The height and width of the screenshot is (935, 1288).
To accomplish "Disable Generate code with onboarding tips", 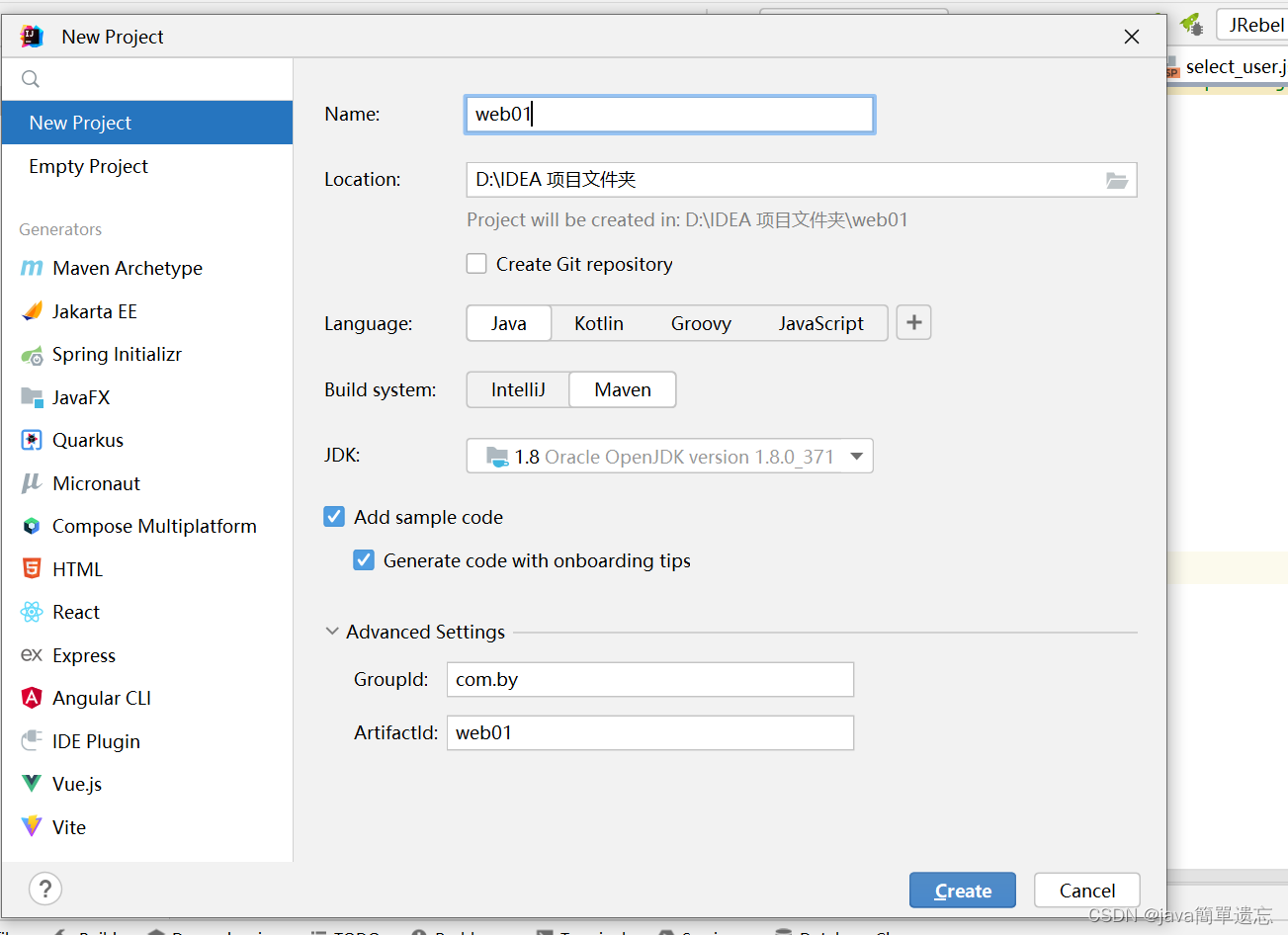I will pos(364,559).
